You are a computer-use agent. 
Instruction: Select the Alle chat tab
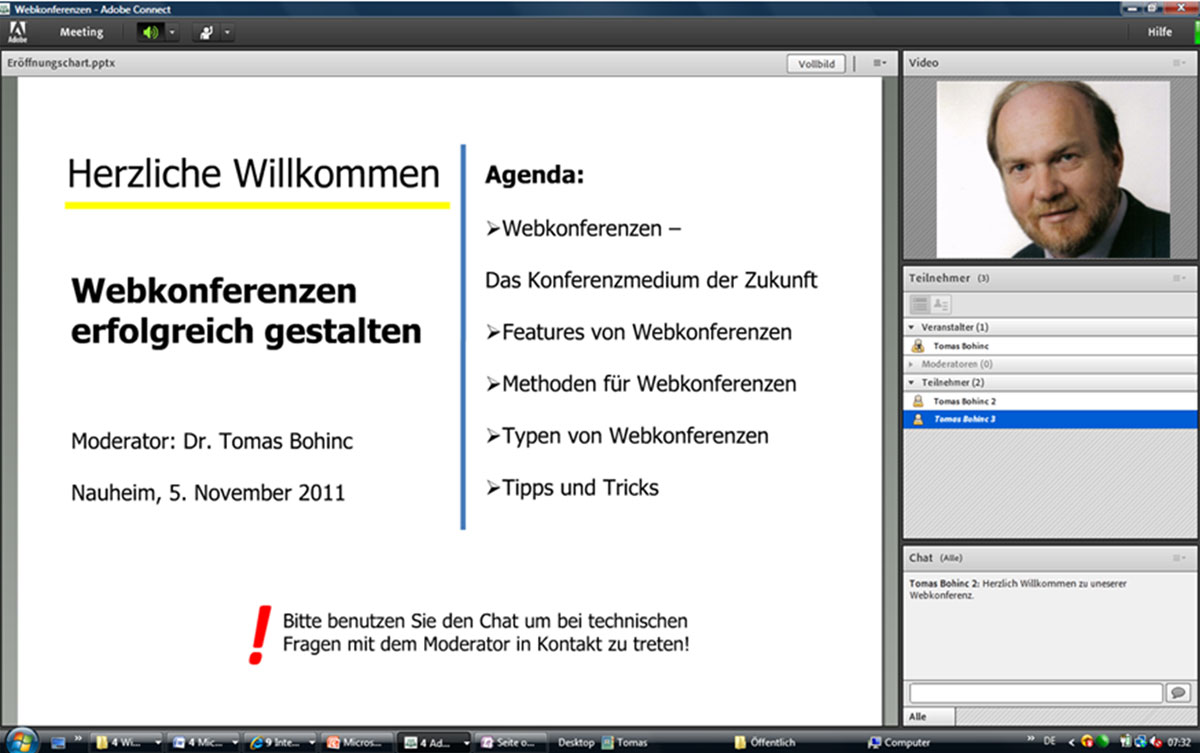(918, 716)
